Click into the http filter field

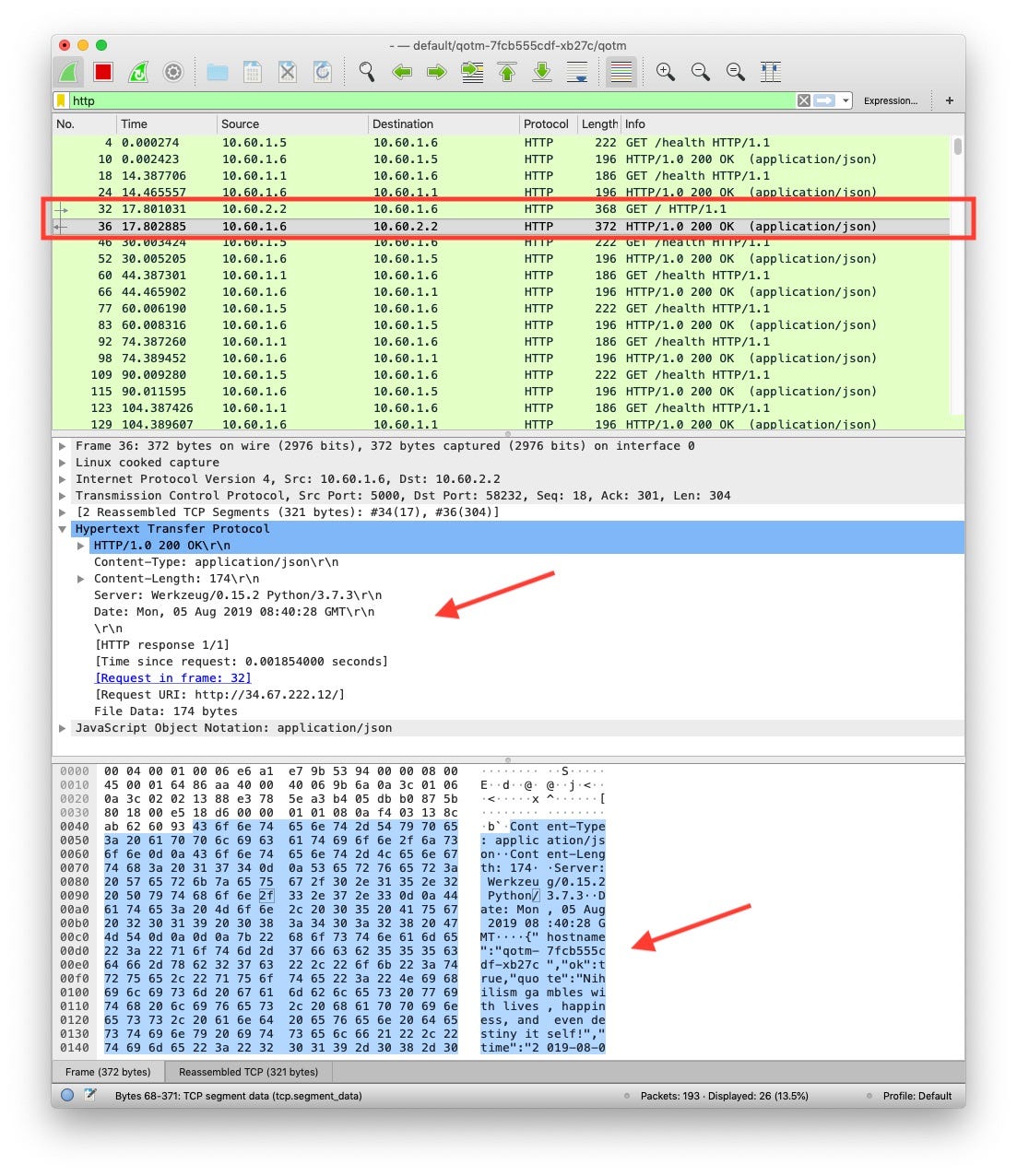tap(432, 100)
